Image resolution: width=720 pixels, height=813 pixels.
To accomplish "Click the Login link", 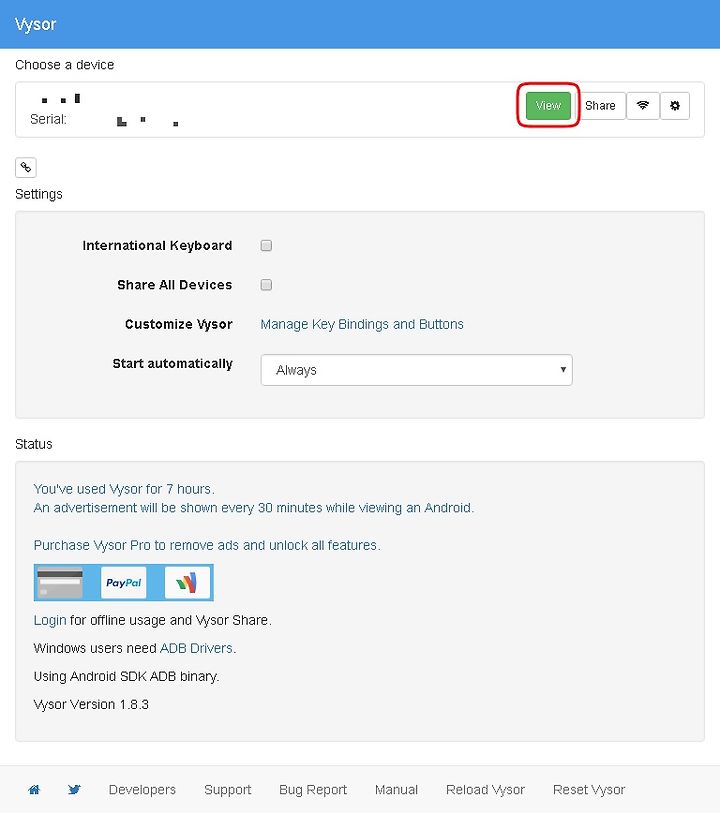I will click(50, 620).
